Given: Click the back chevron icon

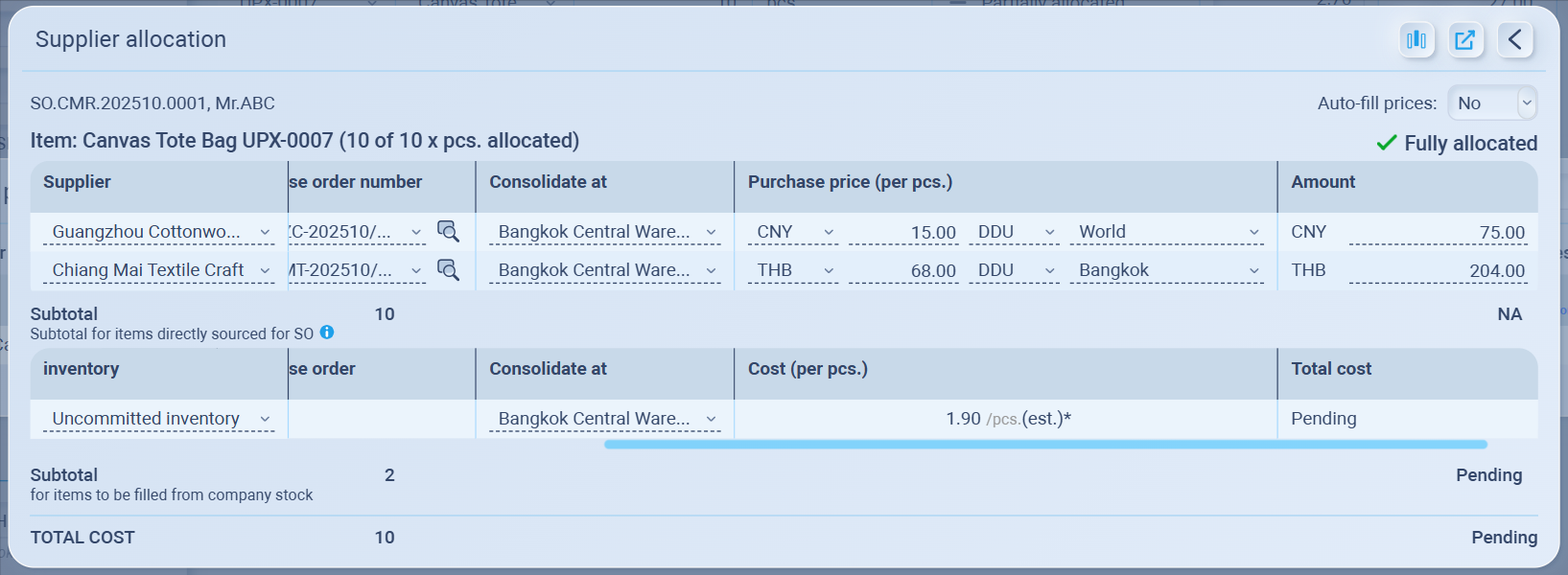Looking at the screenshot, I should 1515,39.
